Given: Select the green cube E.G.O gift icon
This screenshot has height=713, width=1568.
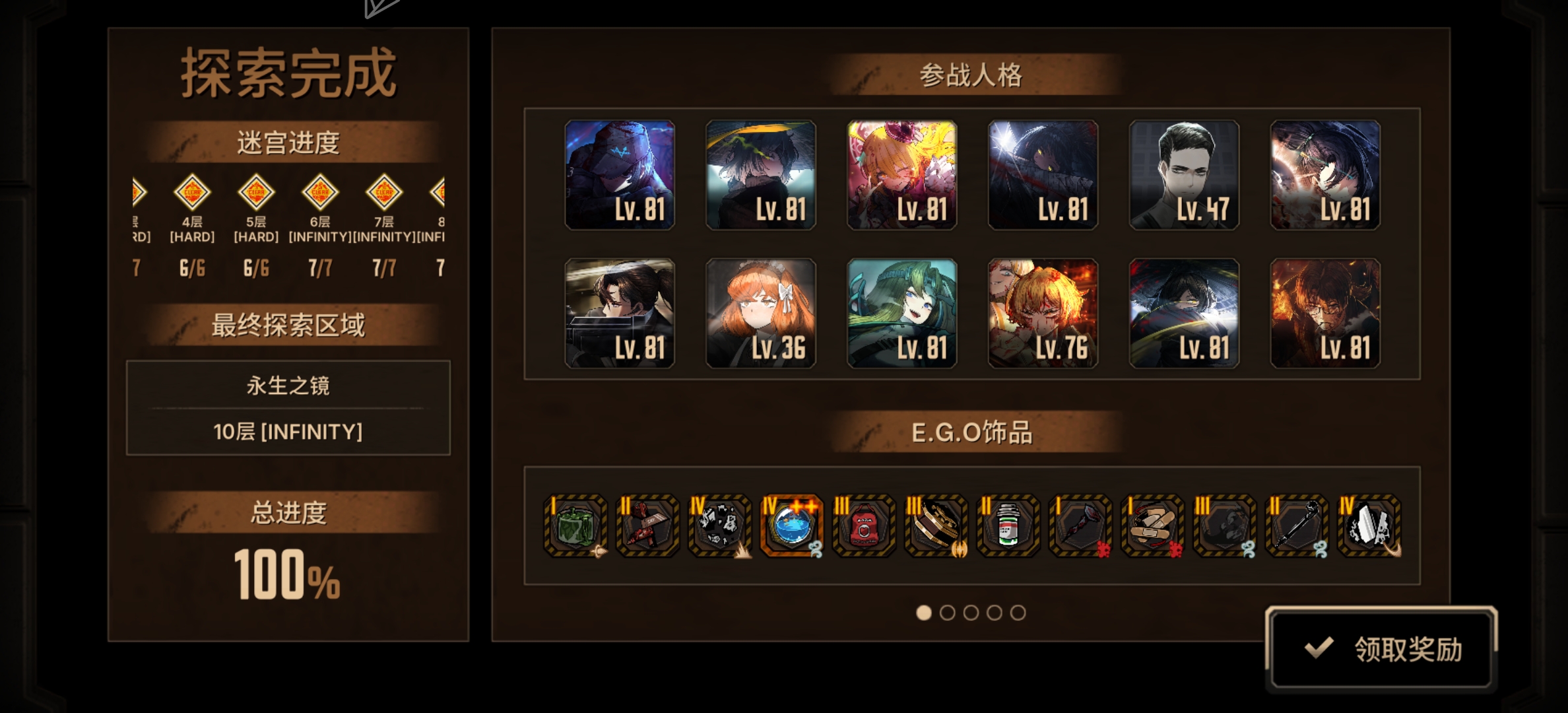Looking at the screenshot, I should coord(575,526).
